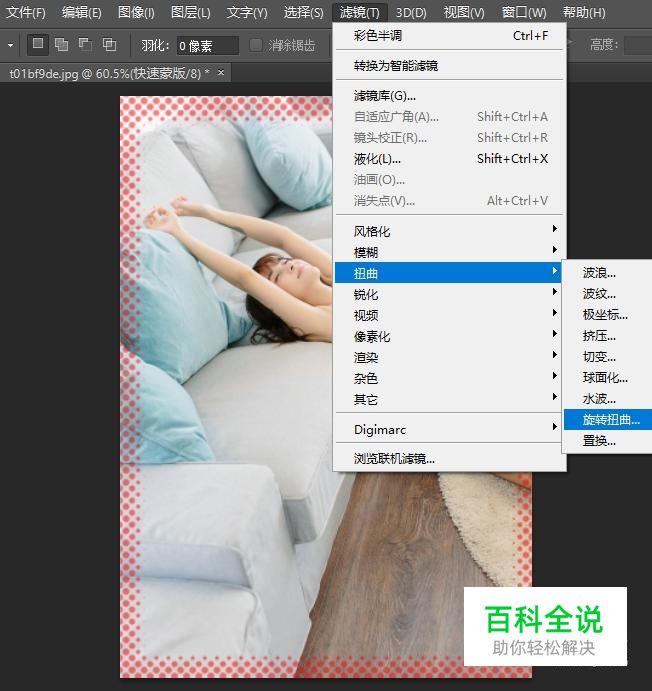Expand the 渲染 submenu
652x691 pixels.
(449, 357)
